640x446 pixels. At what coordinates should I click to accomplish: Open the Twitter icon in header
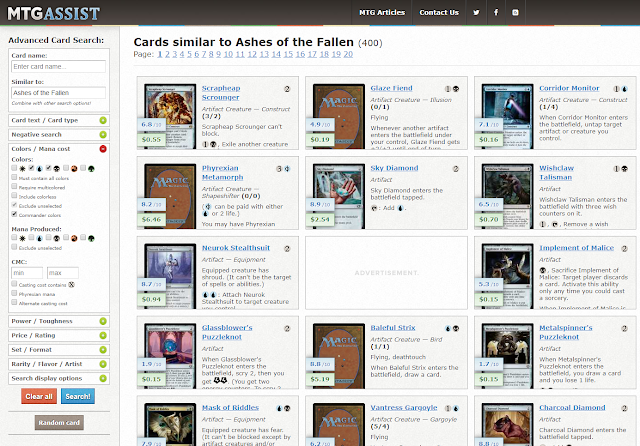[x=476, y=13]
